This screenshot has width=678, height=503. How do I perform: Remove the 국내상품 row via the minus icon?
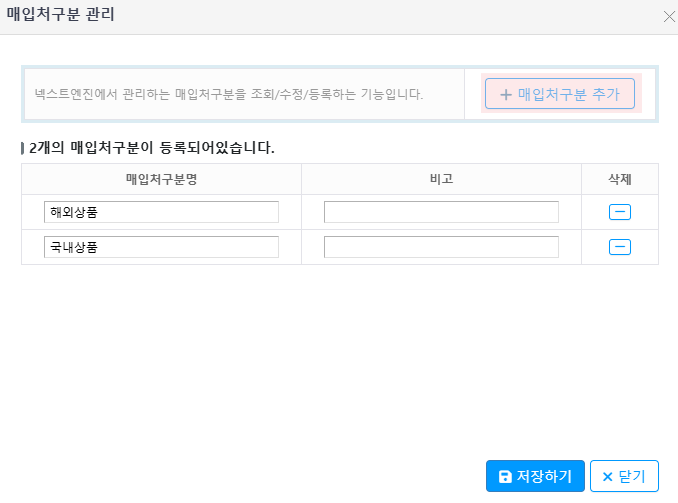pos(619,247)
